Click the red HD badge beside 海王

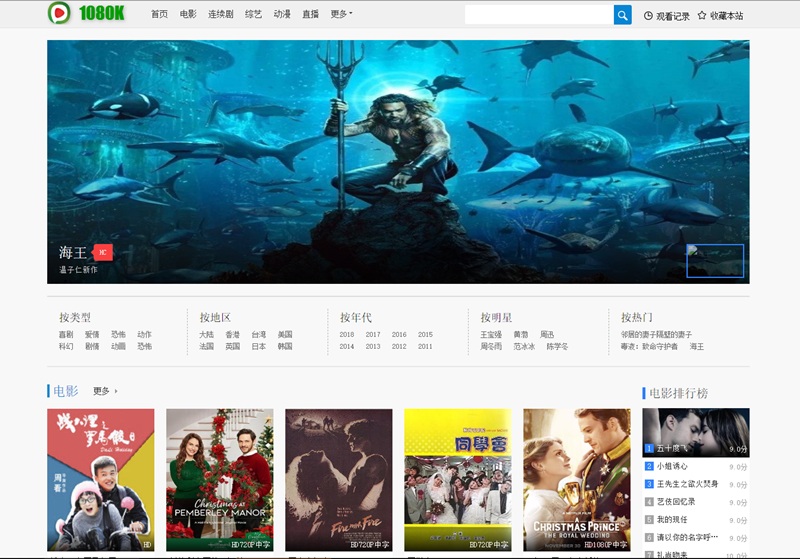102,252
